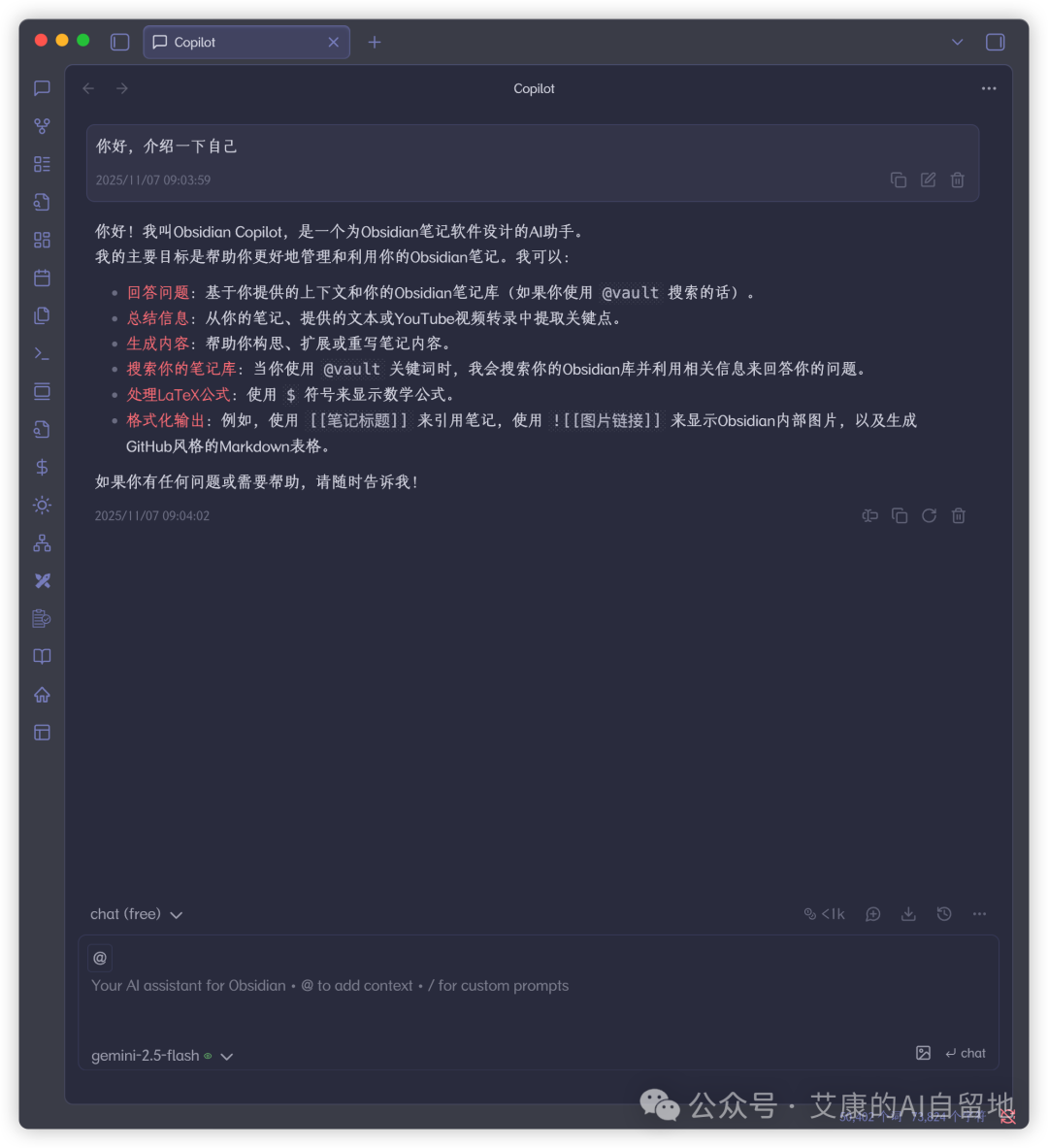Click the red 处理LaTeX公式 bullet heading
This screenshot has height=1148, width=1048.
(178, 395)
